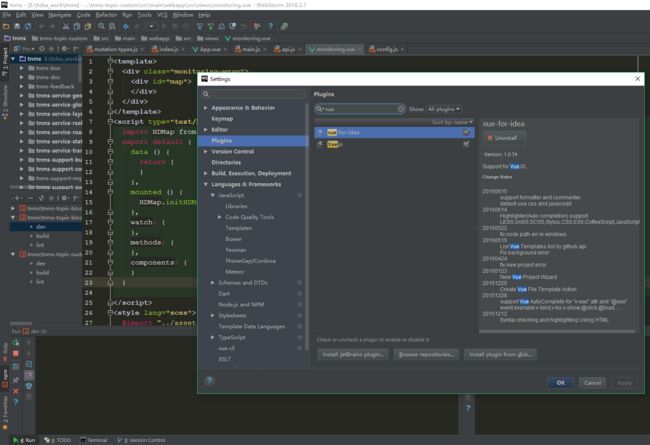Click the Cut scissors icon in toolbar
The image size is (650, 445).
[x=65, y=27]
